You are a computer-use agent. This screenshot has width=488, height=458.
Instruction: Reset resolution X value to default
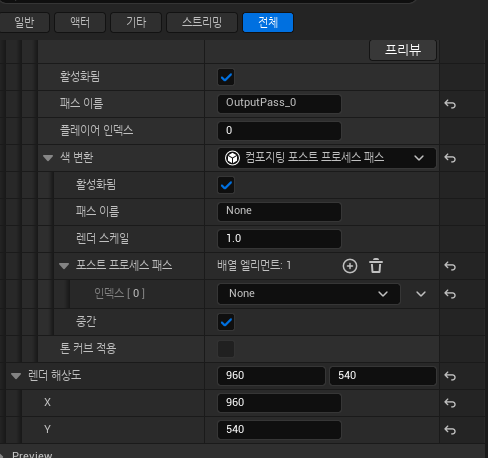click(450, 403)
